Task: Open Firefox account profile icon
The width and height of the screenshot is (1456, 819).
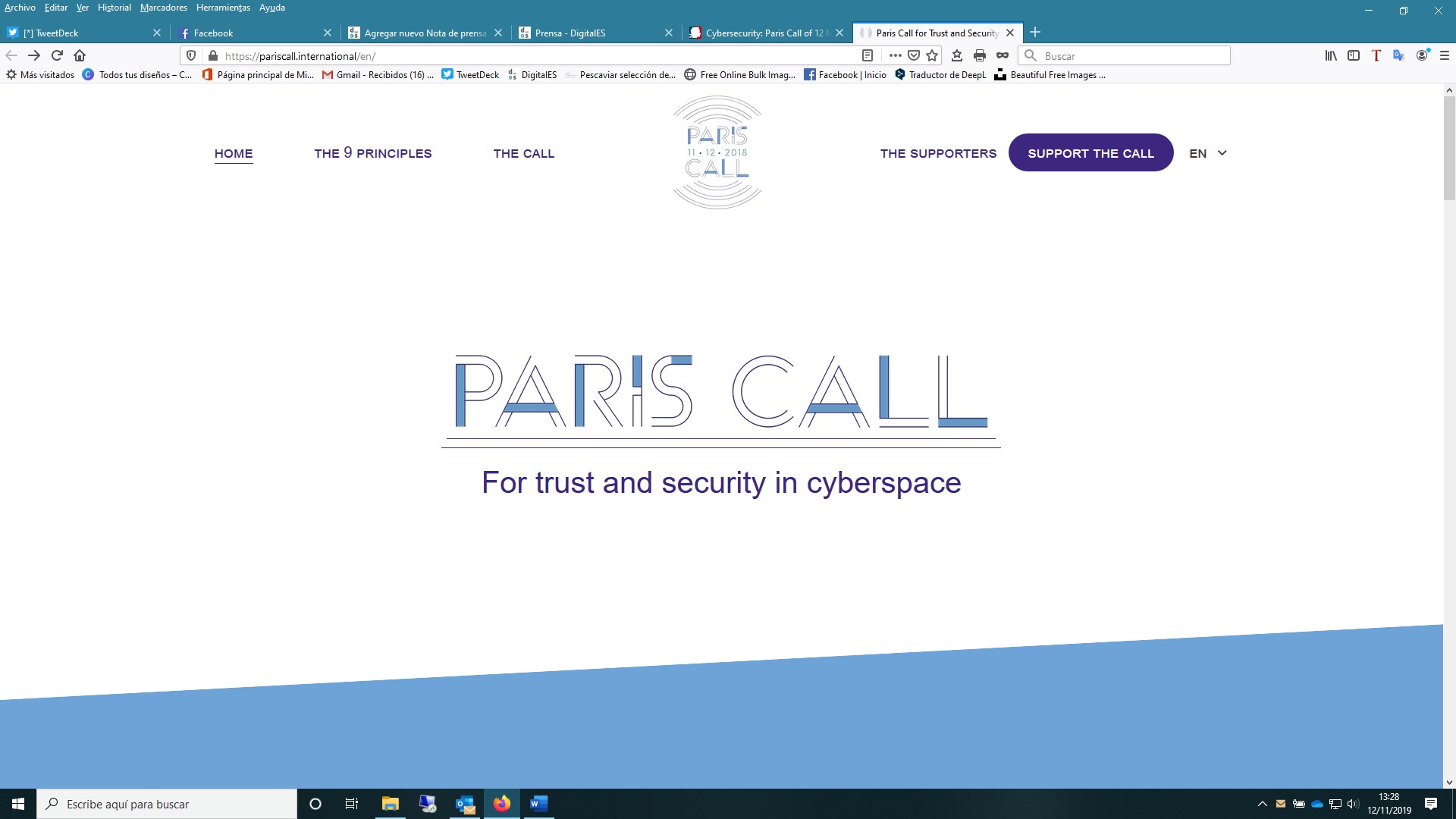Action: pyautogui.click(x=1423, y=55)
